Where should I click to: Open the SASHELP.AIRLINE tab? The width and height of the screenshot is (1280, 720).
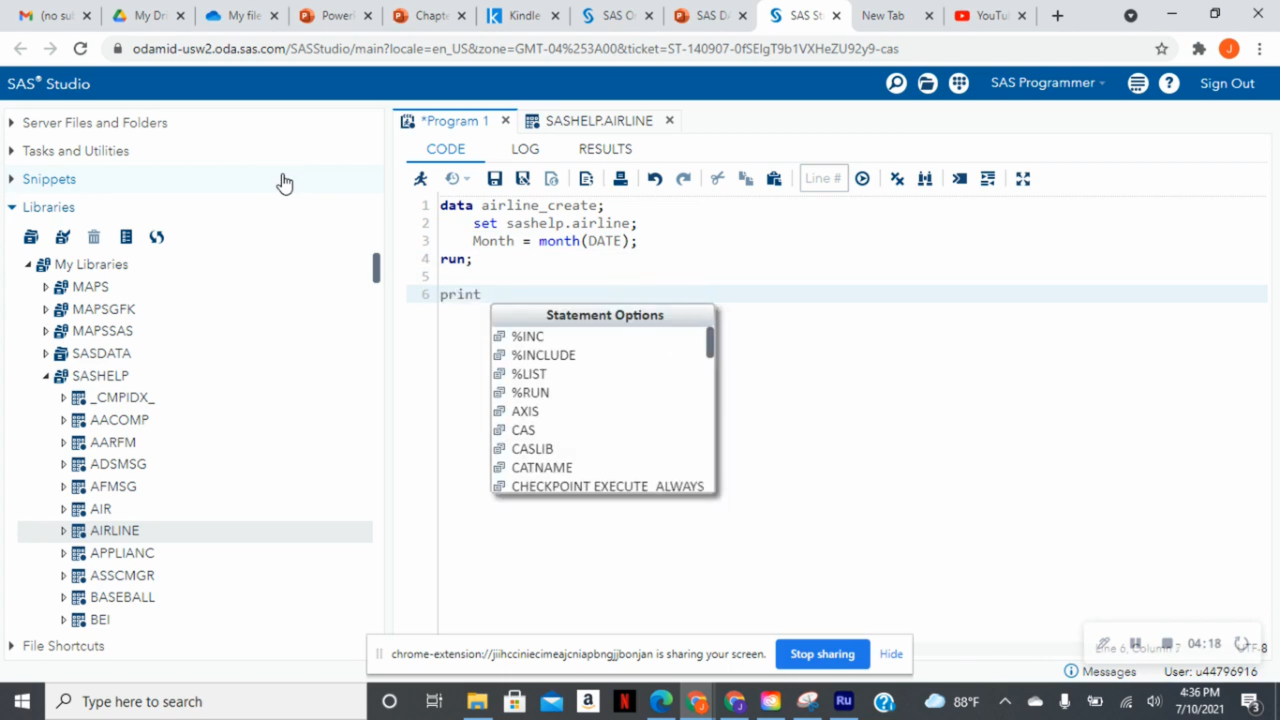(598, 120)
